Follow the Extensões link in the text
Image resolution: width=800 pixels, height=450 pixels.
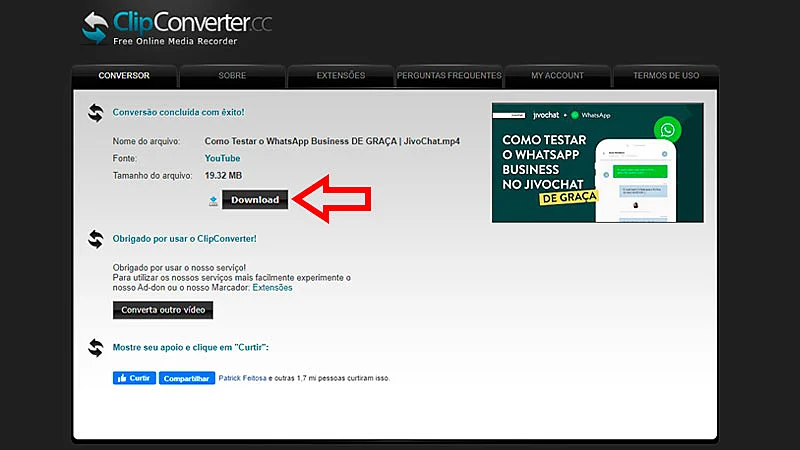pyautogui.click(x=272, y=288)
